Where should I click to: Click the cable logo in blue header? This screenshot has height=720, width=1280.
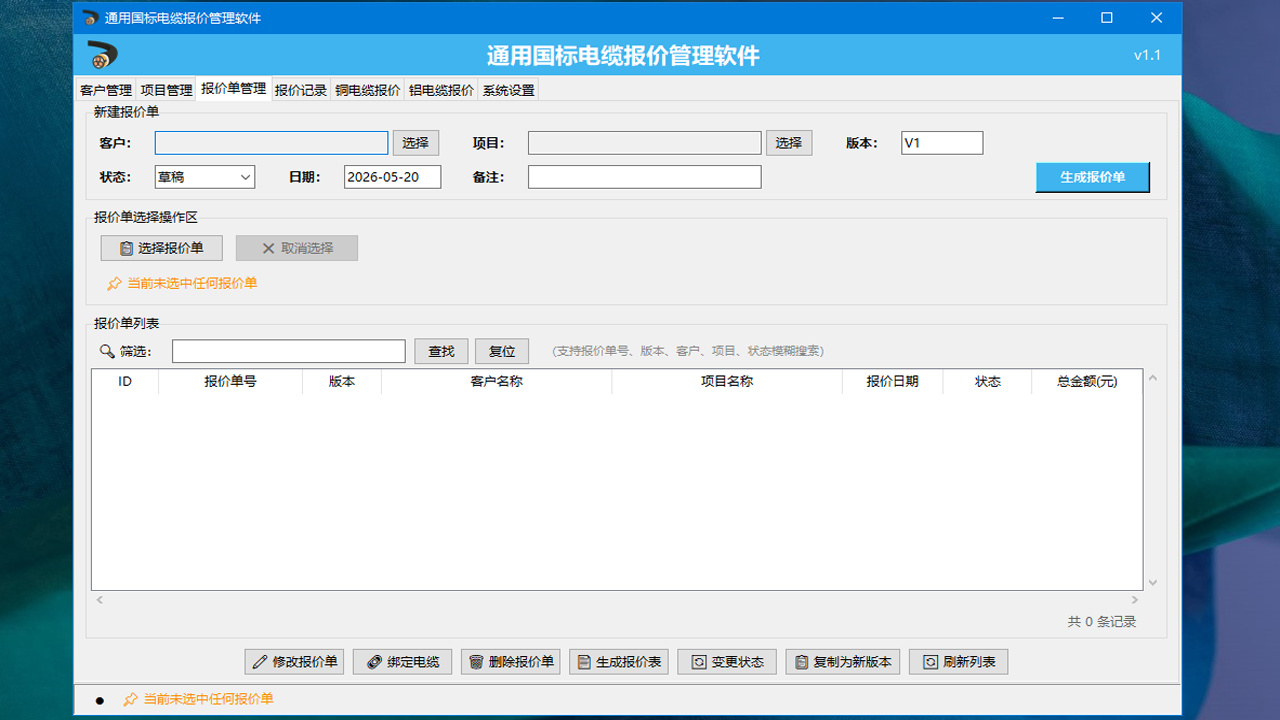(102, 55)
